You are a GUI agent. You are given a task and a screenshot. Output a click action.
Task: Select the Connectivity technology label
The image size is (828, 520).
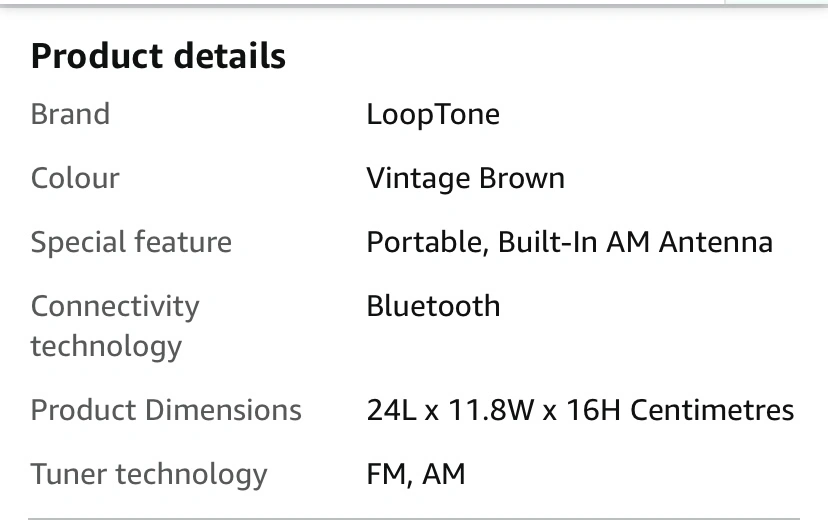(115, 326)
